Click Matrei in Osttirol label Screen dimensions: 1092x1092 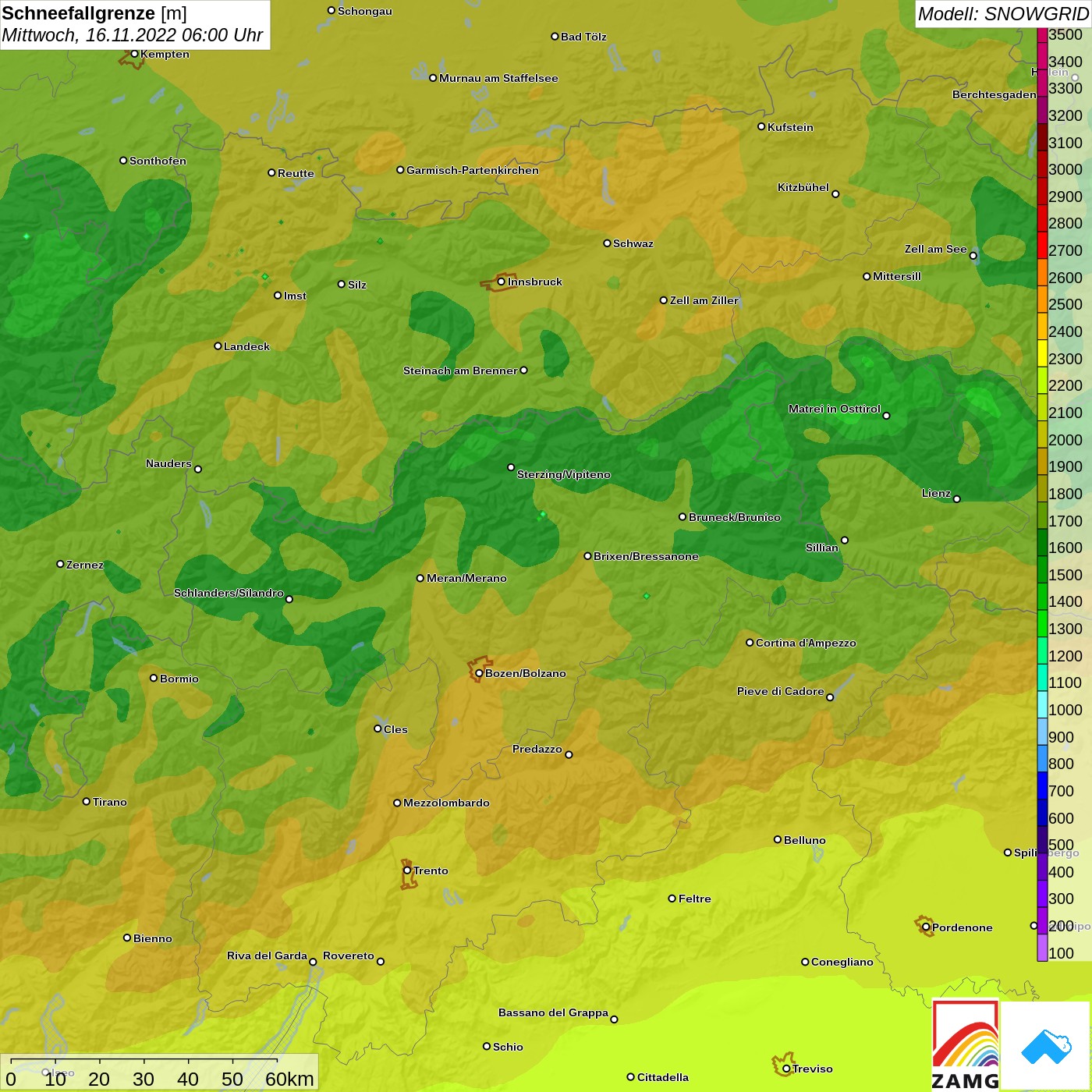(x=835, y=409)
